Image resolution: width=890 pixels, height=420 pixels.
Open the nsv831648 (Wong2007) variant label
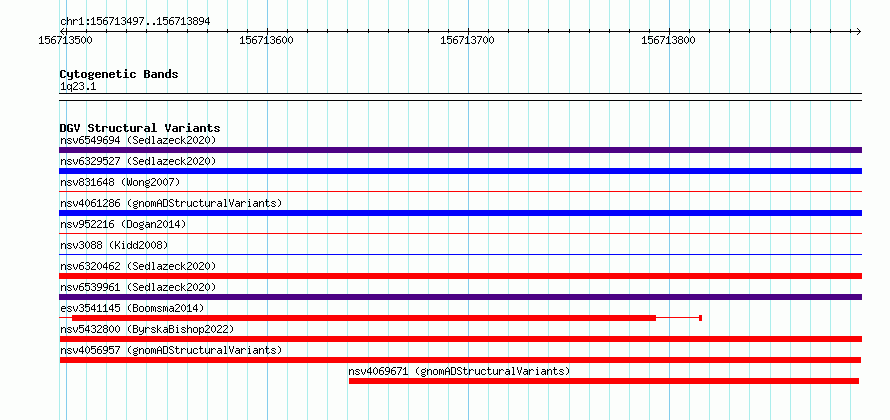(x=120, y=182)
